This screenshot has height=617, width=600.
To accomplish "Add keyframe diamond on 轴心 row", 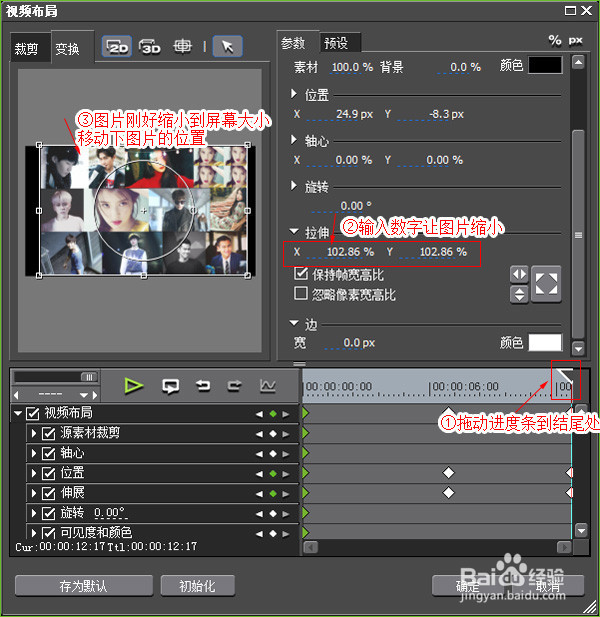I will (273, 454).
